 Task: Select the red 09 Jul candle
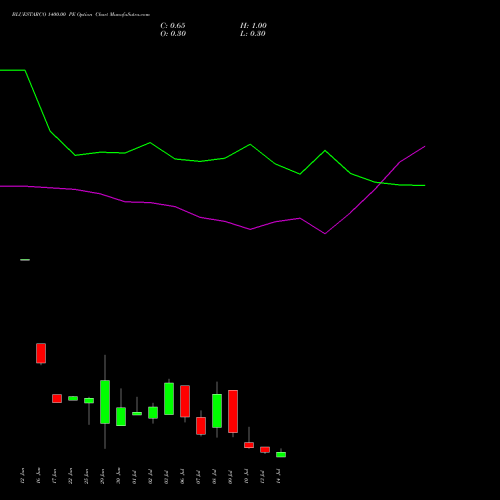[233, 411]
